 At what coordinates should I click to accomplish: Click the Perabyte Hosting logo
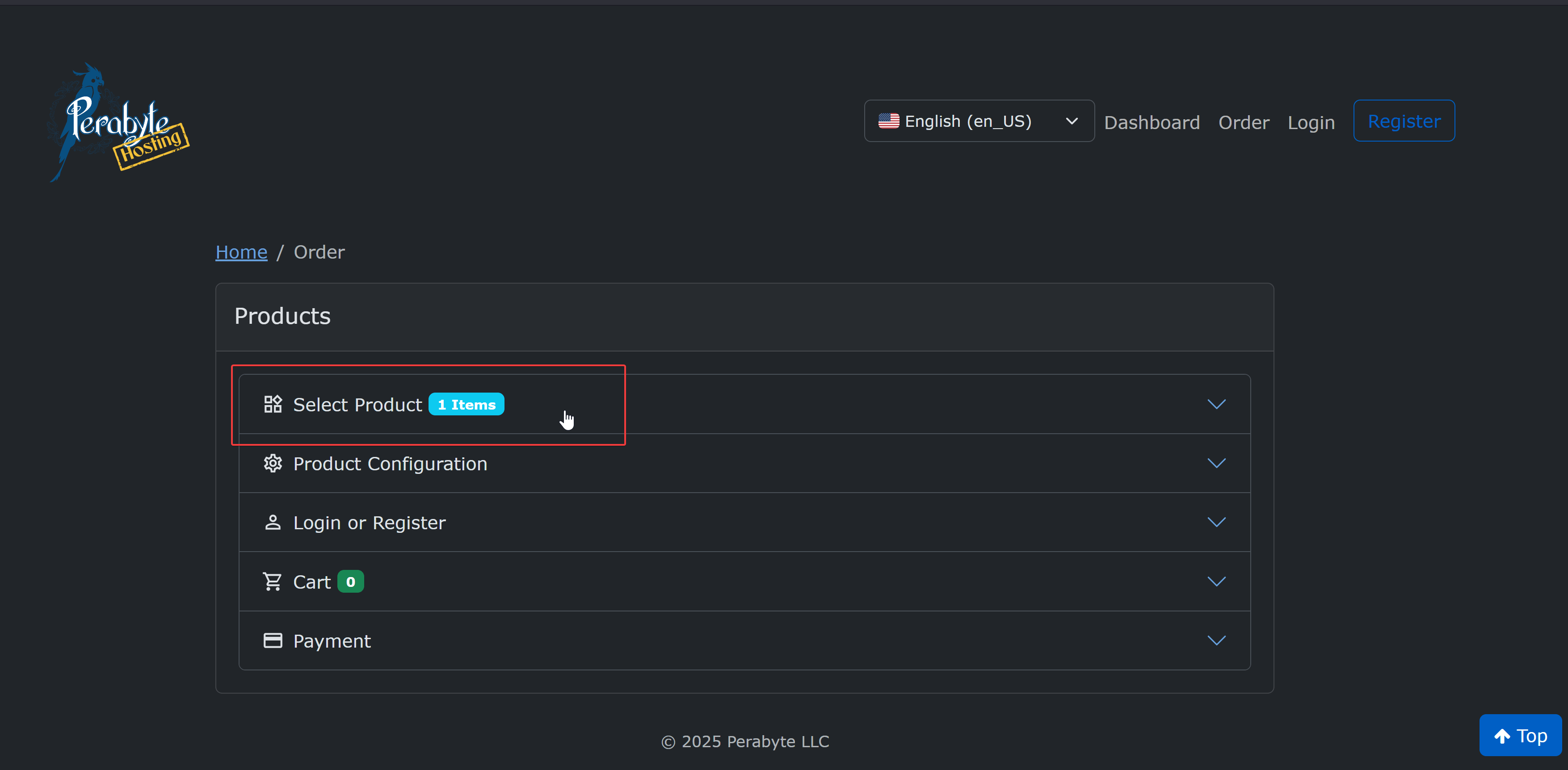(119, 121)
